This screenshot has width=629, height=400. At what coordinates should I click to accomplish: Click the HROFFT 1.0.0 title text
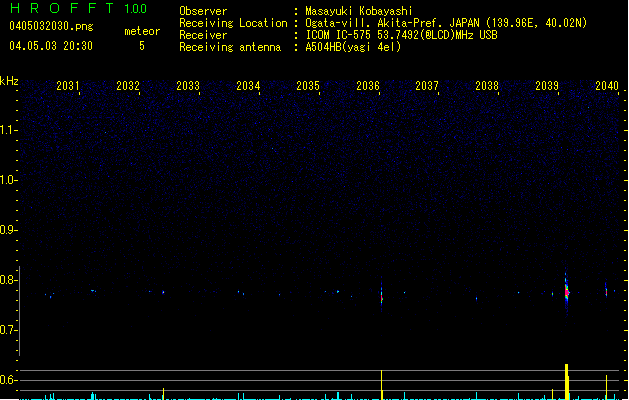(x=79, y=8)
